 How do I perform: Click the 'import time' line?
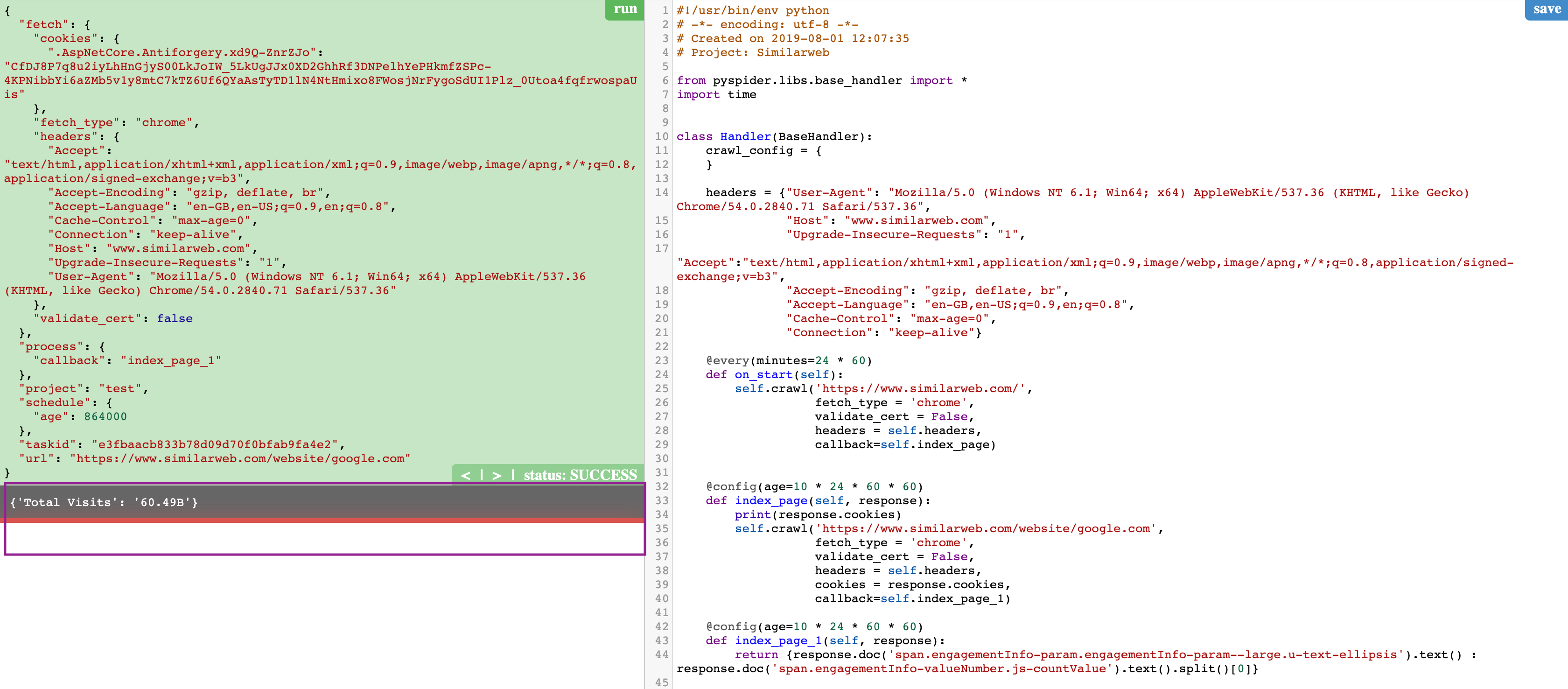coord(716,94)
